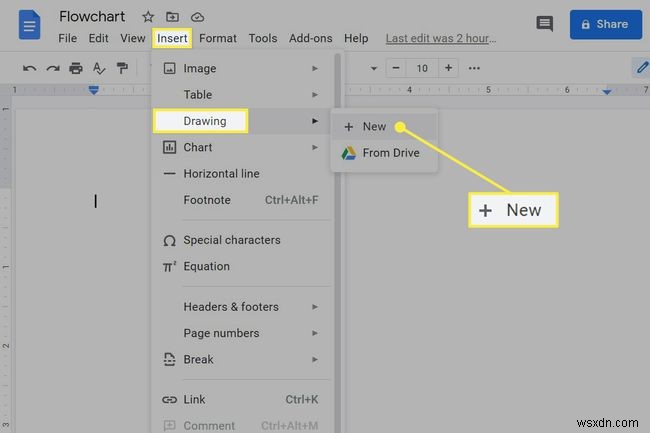Choose From Drive in Drawing submenu

click(384, 153)
